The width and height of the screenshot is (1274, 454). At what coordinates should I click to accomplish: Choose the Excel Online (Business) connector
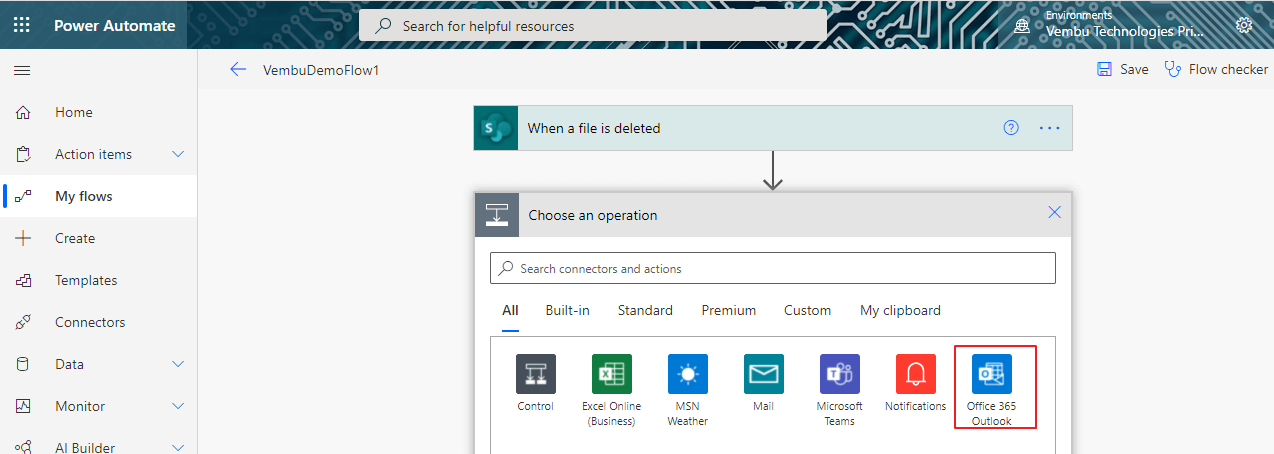coord(612,374)
